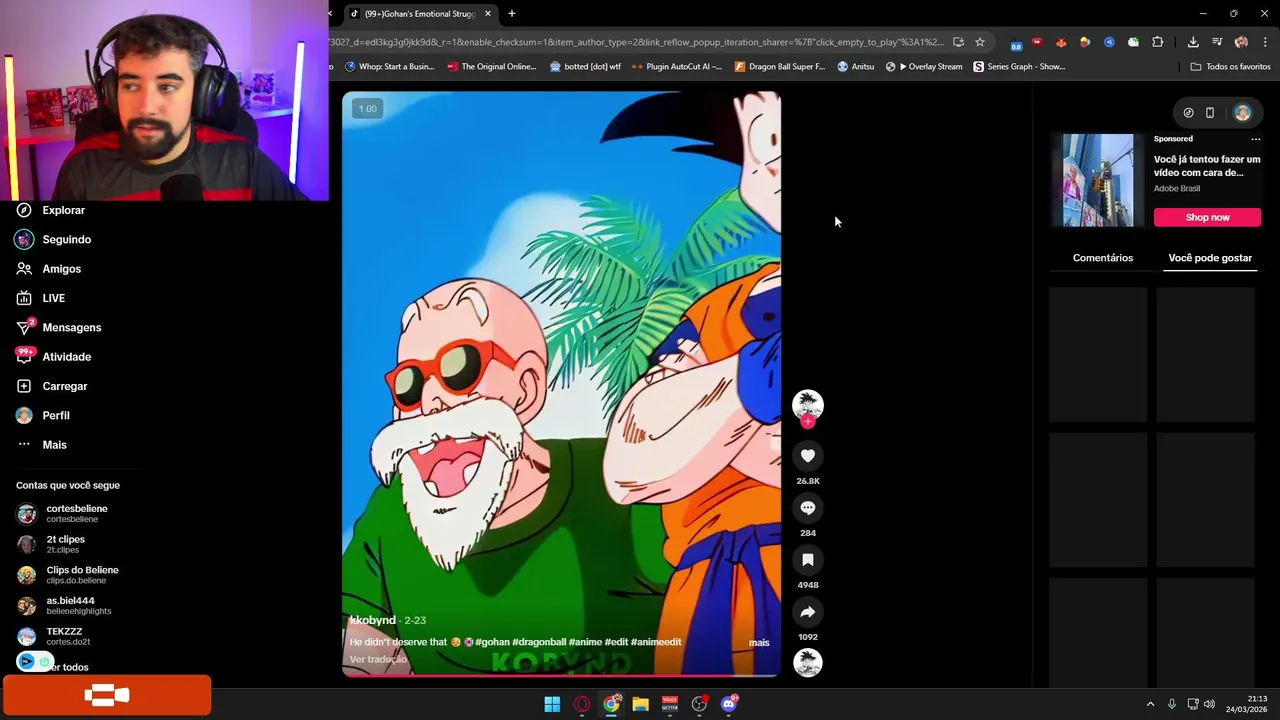The height and width of the screenshot is (720, 1280).
Task: Open the Adobe Brasil ad thumbnail
Action: [1098, 180]
